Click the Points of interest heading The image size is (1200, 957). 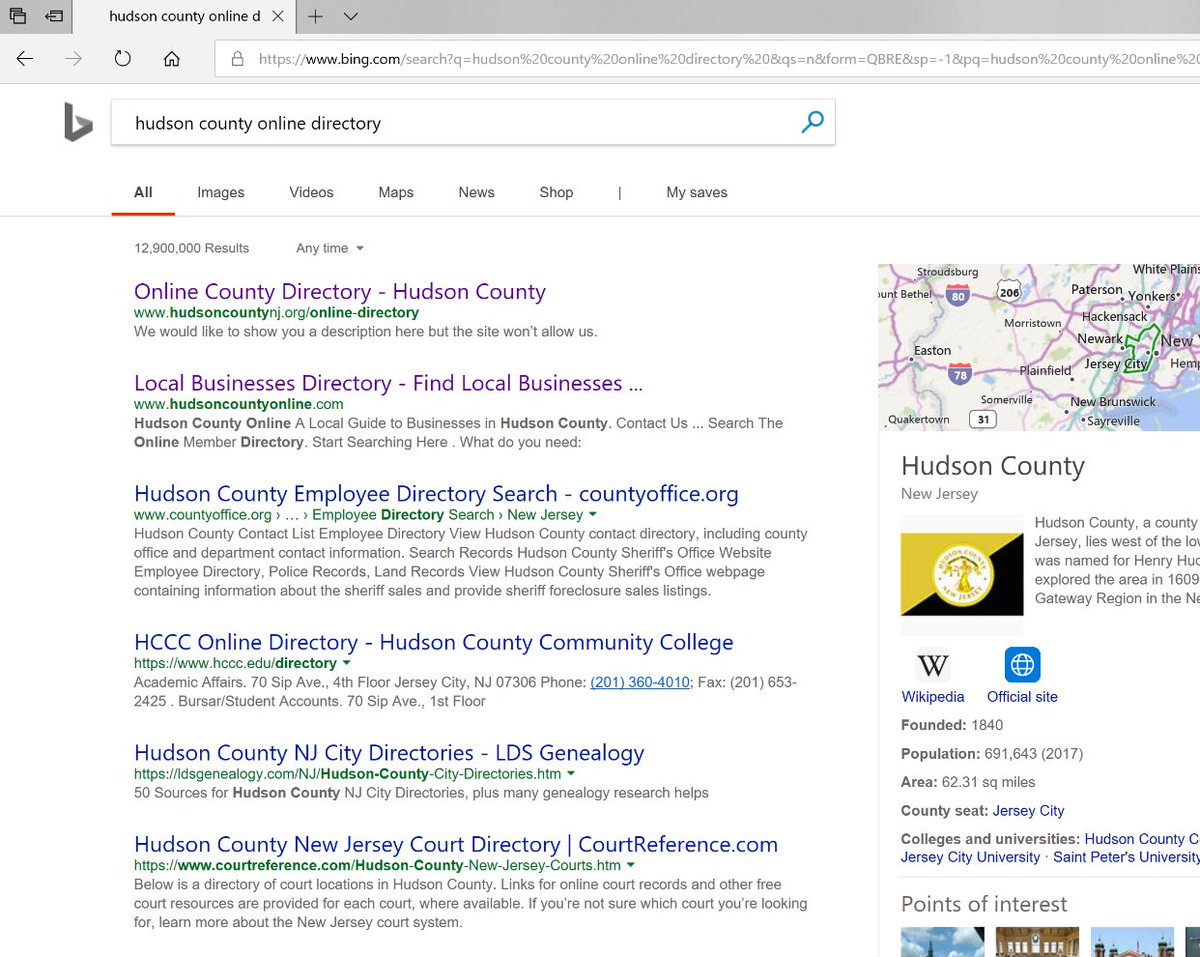[984, 904]
